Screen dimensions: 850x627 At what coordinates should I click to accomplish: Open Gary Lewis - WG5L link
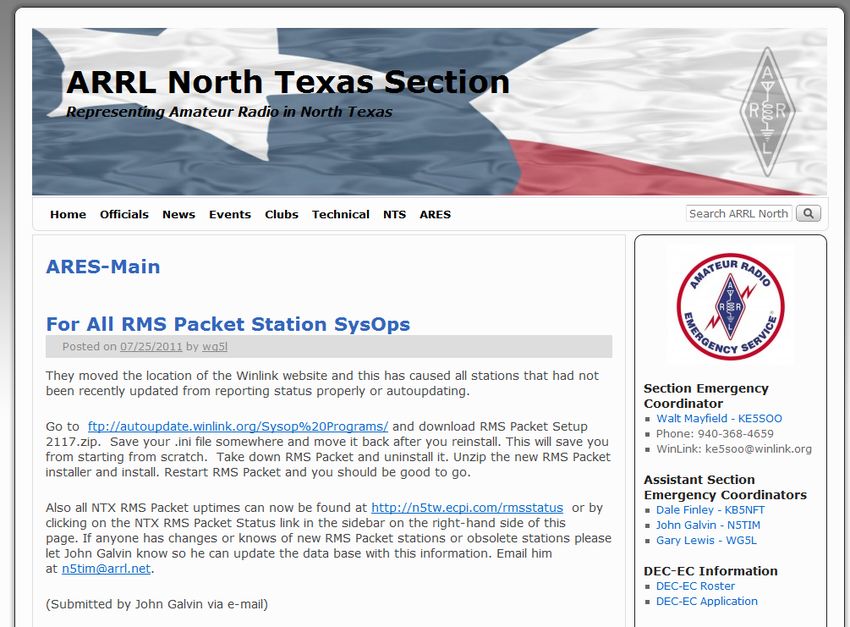(x=706, y=540)
